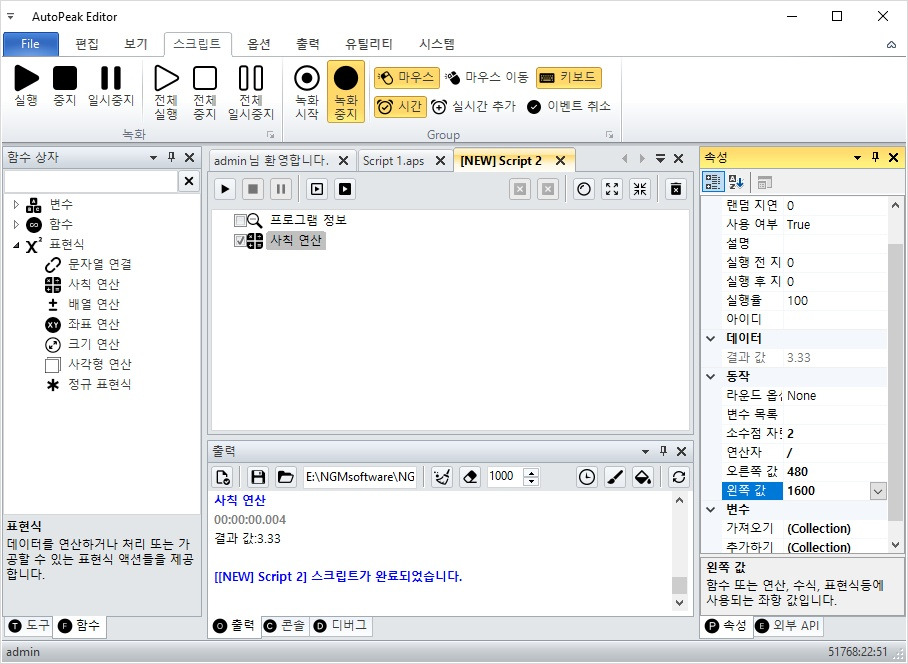
Task: Switch to 디버그 bottom tab
Action: pos(340,625)
